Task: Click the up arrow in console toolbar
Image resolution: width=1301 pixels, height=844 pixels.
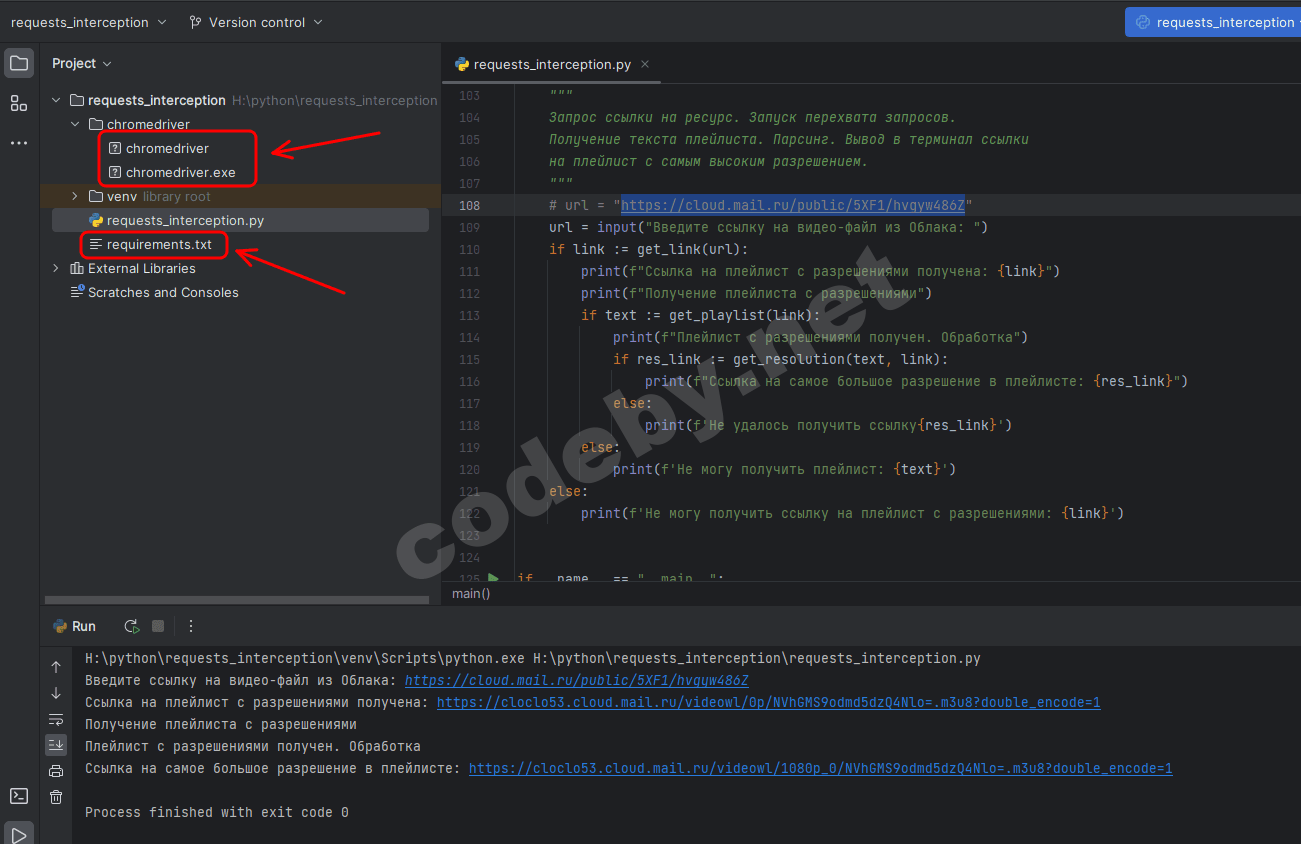Action: click(56, 667)
